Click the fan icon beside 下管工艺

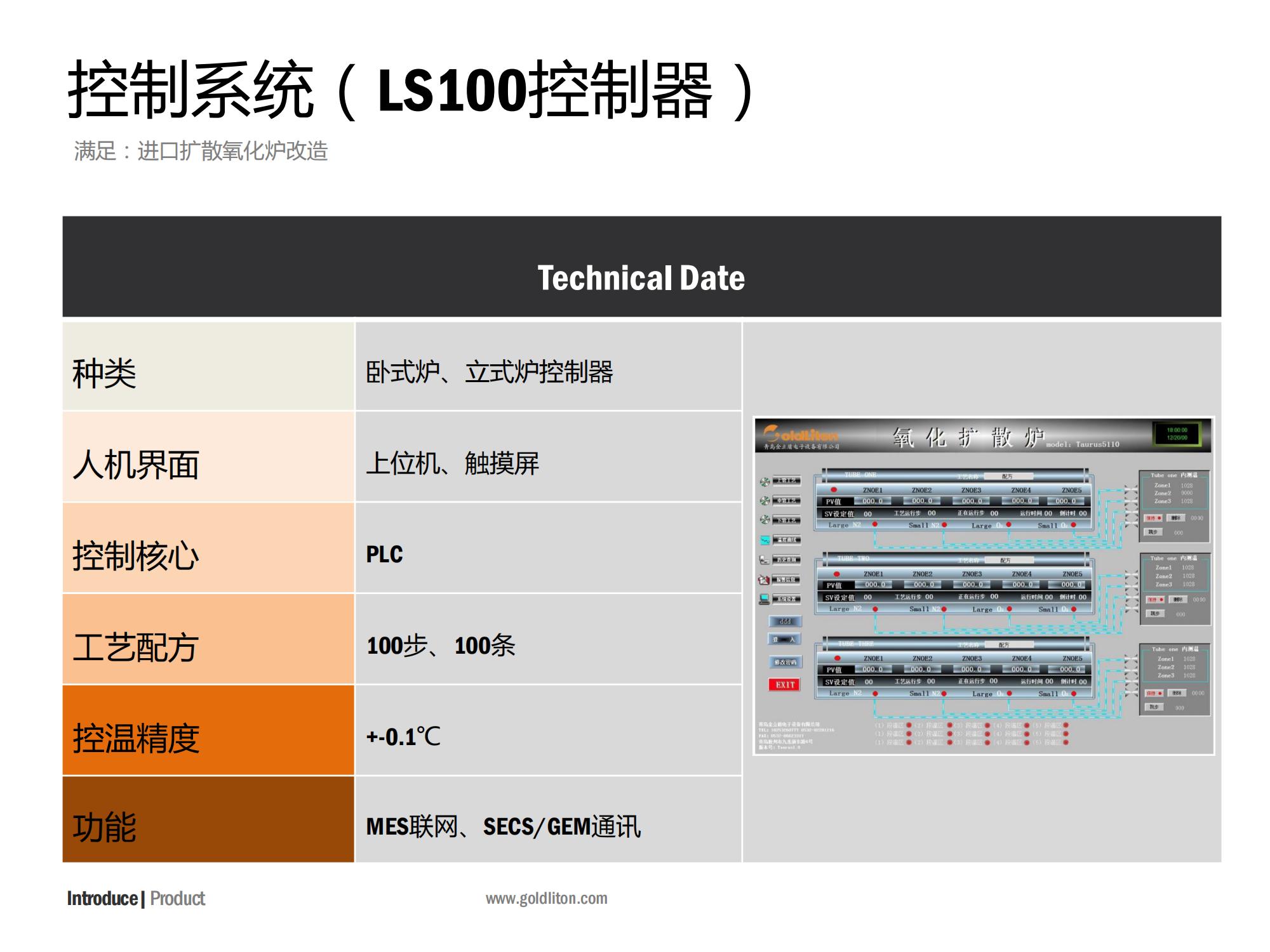(765, 520)
